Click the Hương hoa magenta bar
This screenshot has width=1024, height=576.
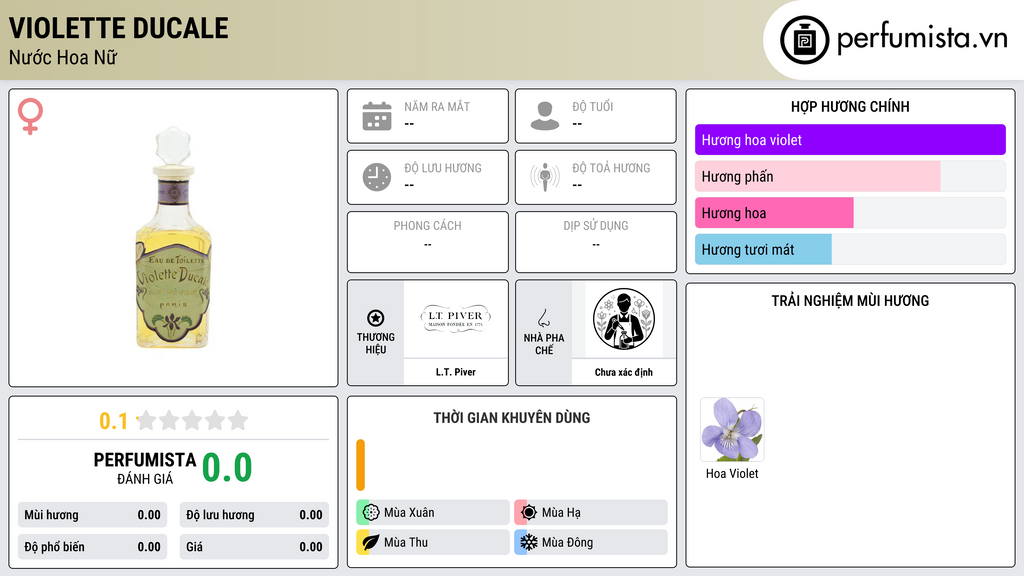coord(774,213)
